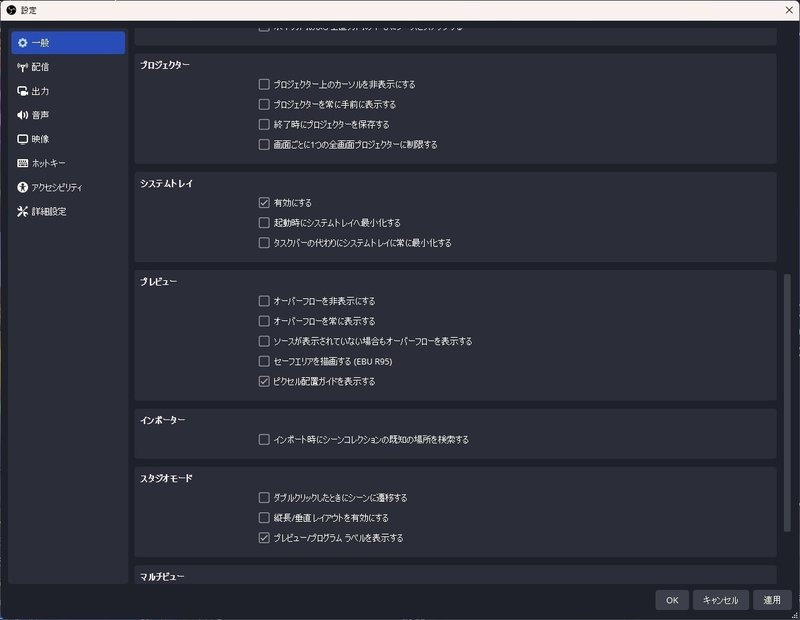The width and height of the screenshot is (800, 620).
Task: Toggle セーフエリアを描画する (EBU R95)
Action: pyautogui.click(x=264, y=361)
